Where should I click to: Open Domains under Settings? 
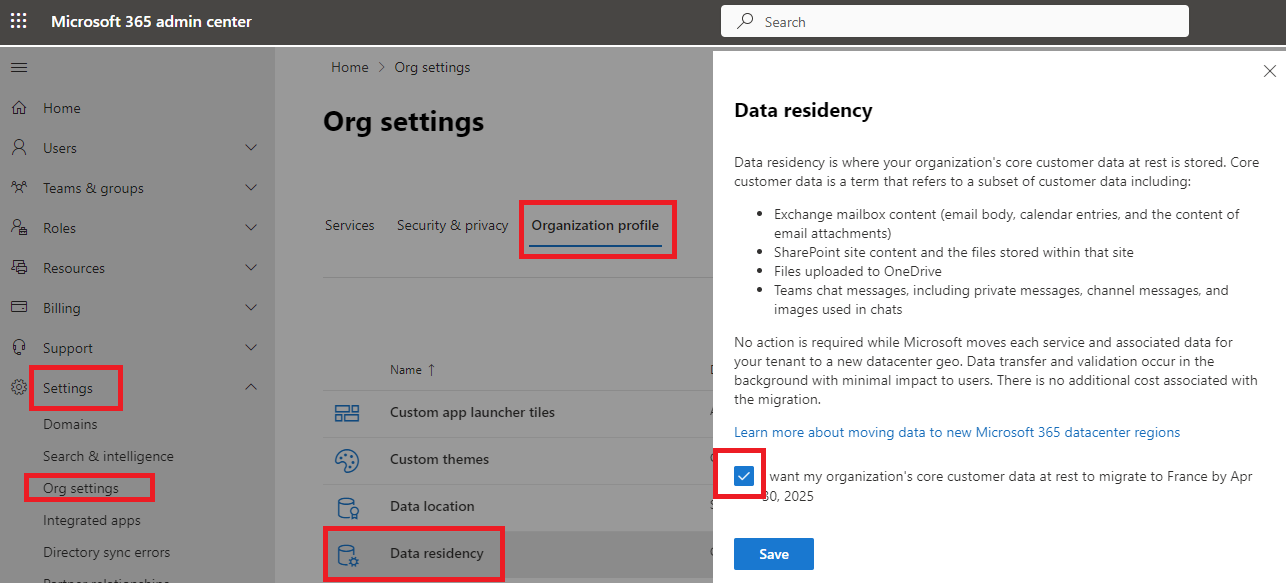tap(70, 424)
